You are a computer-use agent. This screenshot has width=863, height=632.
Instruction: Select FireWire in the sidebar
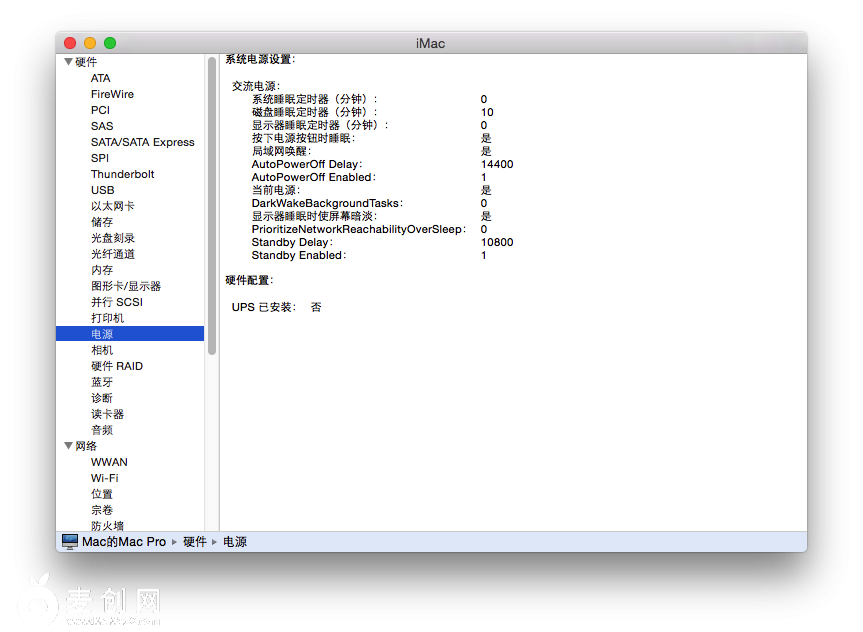112,94
